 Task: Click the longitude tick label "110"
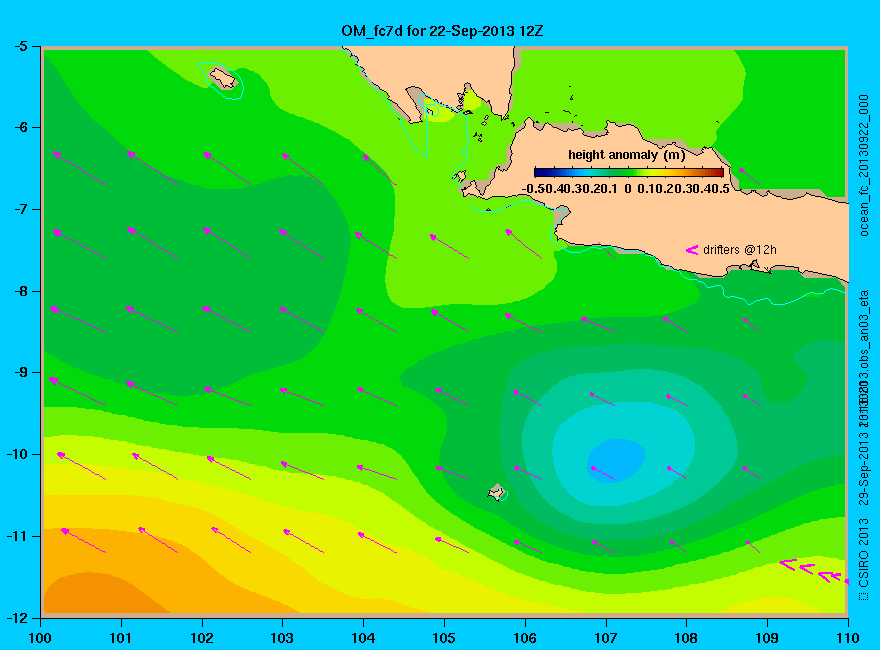click(x=848, y=638)
